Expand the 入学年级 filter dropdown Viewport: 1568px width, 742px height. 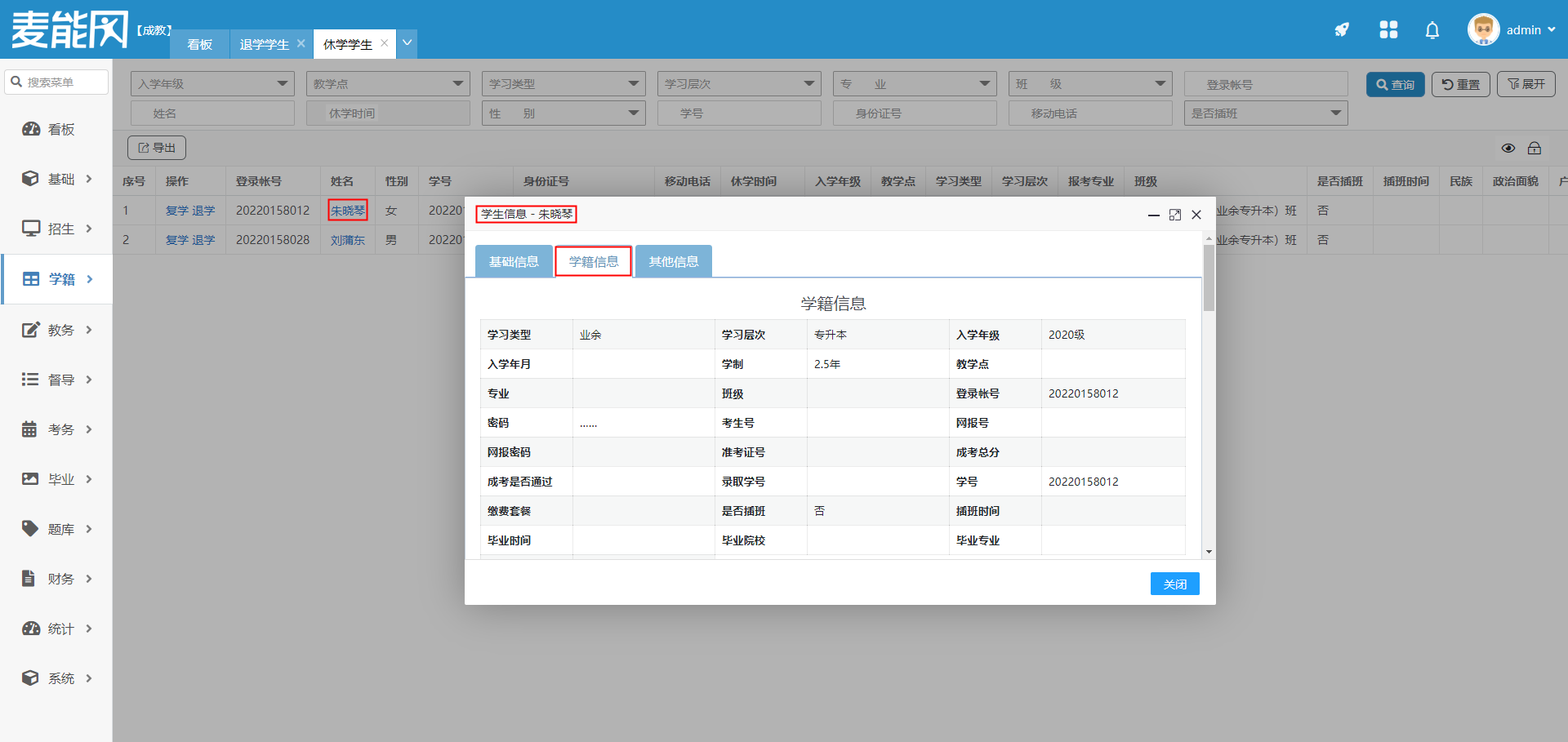tap(212, 84)
